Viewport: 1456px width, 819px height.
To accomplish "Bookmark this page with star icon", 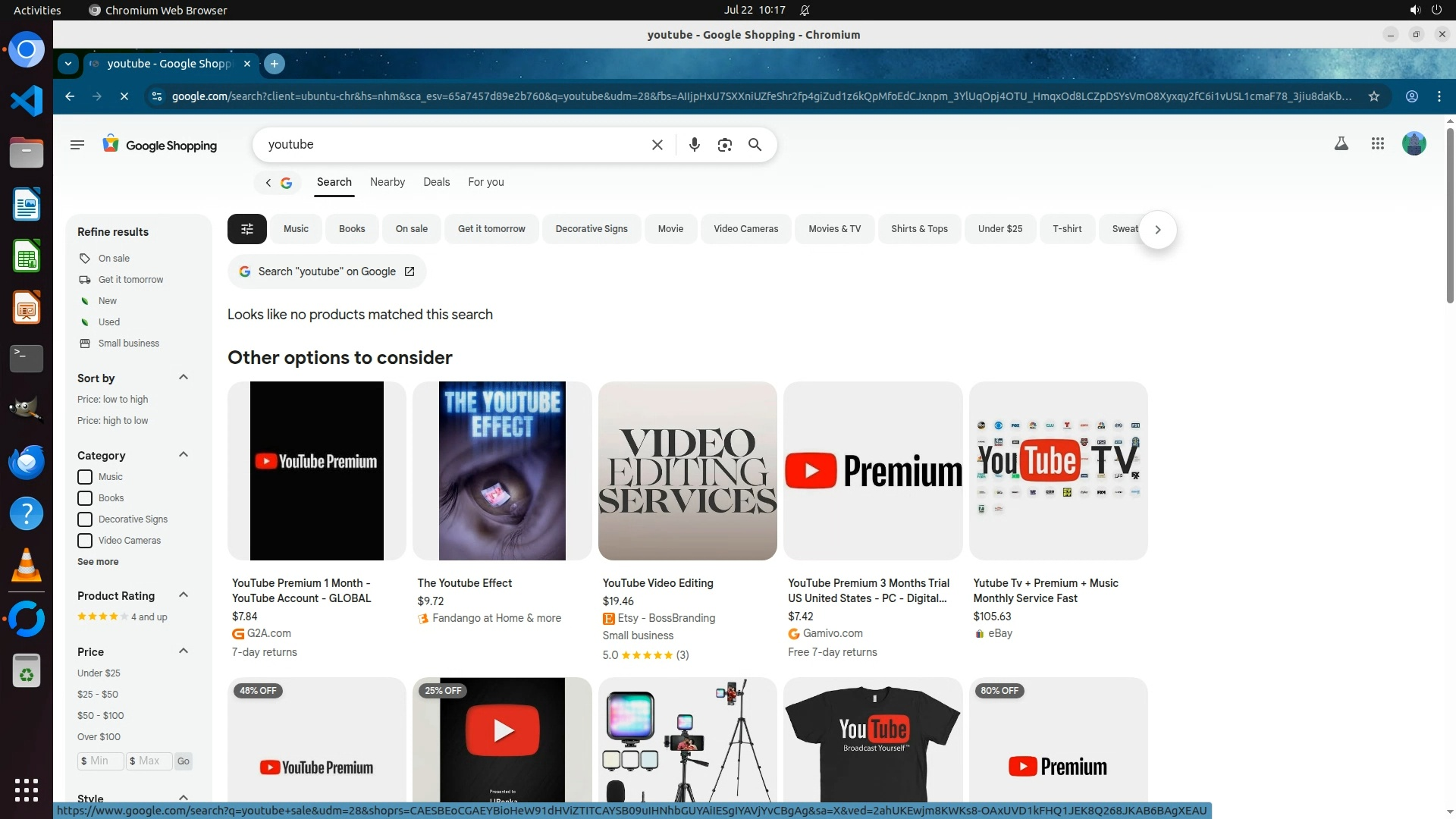I will [x=1373, y=96].
